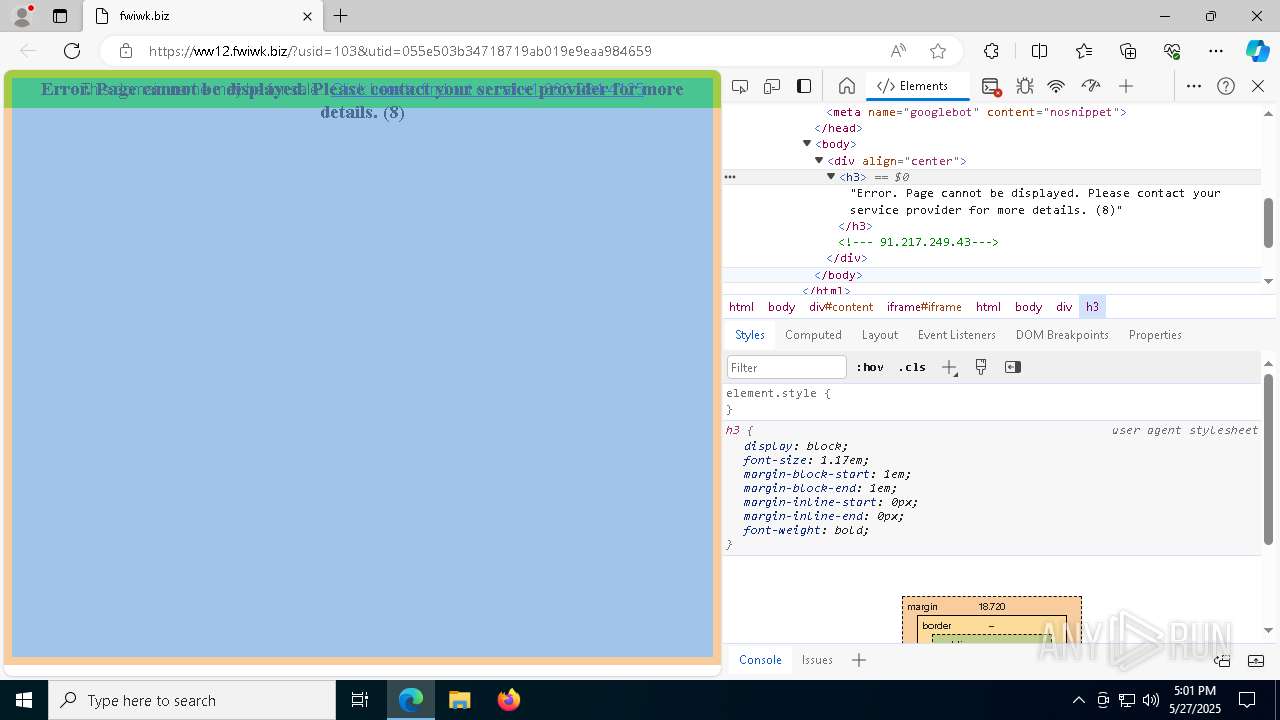Click the font-size: 1.17em declaration
Image resolution: width=1280 pixels, height=720 pixels.
tap(806, 460)
